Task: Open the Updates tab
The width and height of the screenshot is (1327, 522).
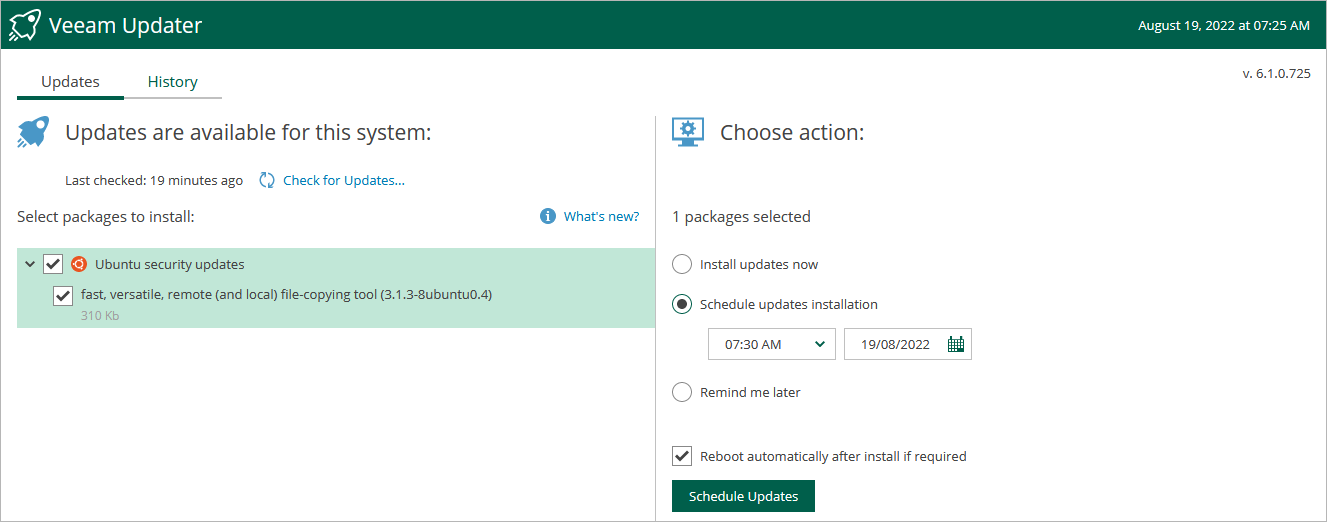Action: pyautogui.click(x=70, y=82)
